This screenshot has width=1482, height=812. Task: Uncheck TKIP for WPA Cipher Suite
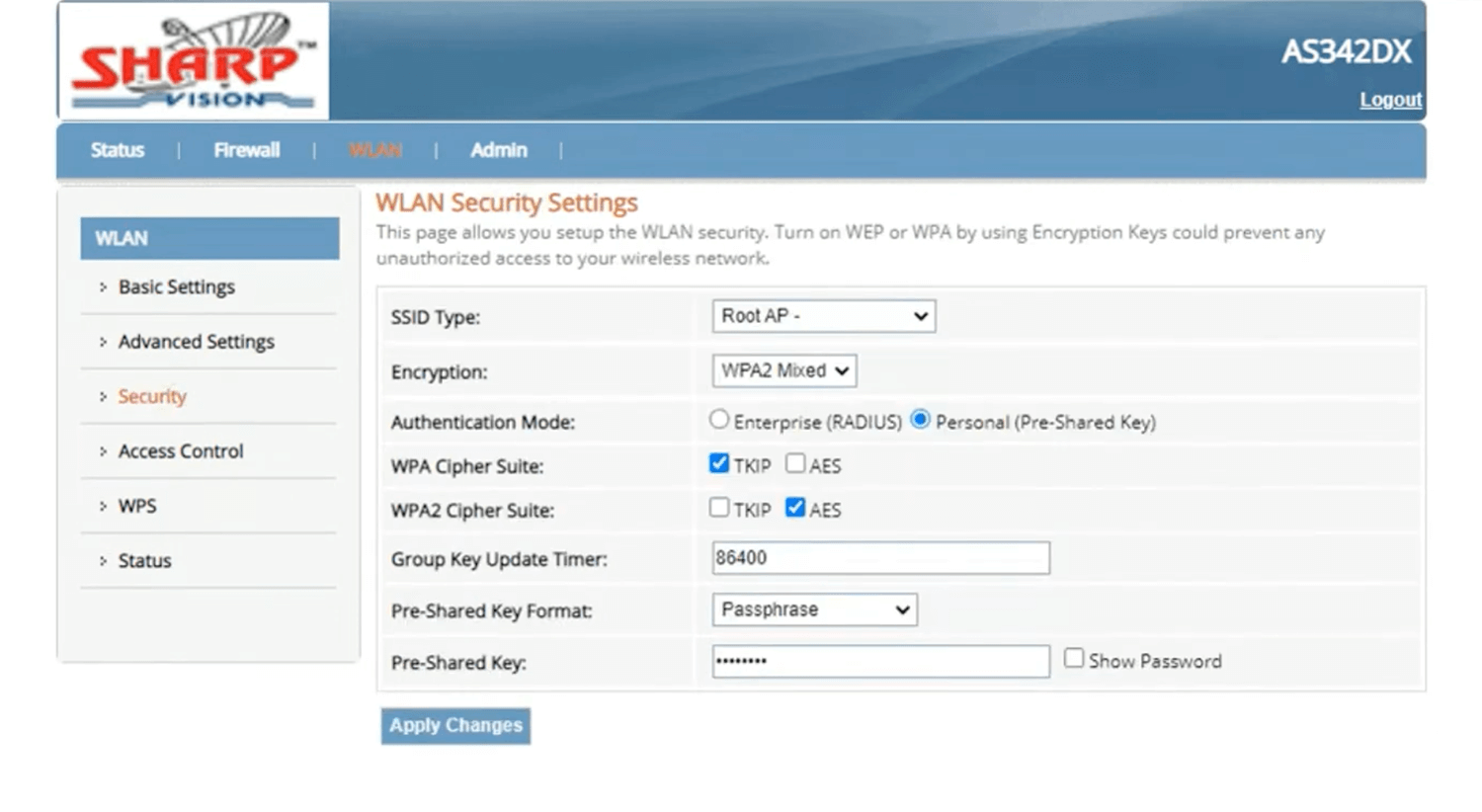[719, 463]
